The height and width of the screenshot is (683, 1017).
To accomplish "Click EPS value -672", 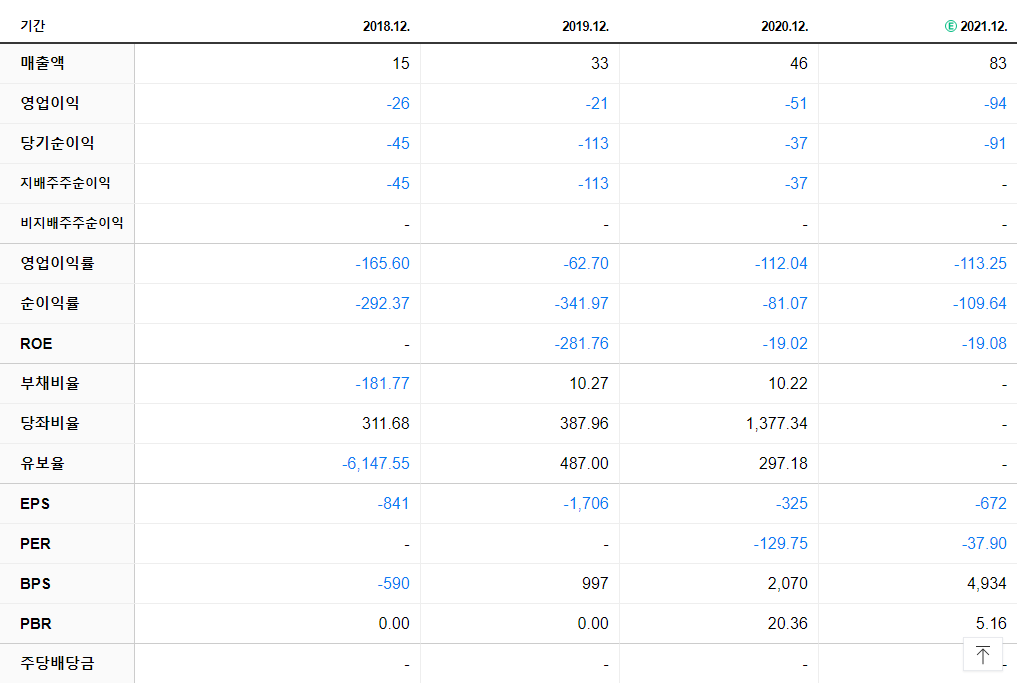I will click(x=991, y=503).
